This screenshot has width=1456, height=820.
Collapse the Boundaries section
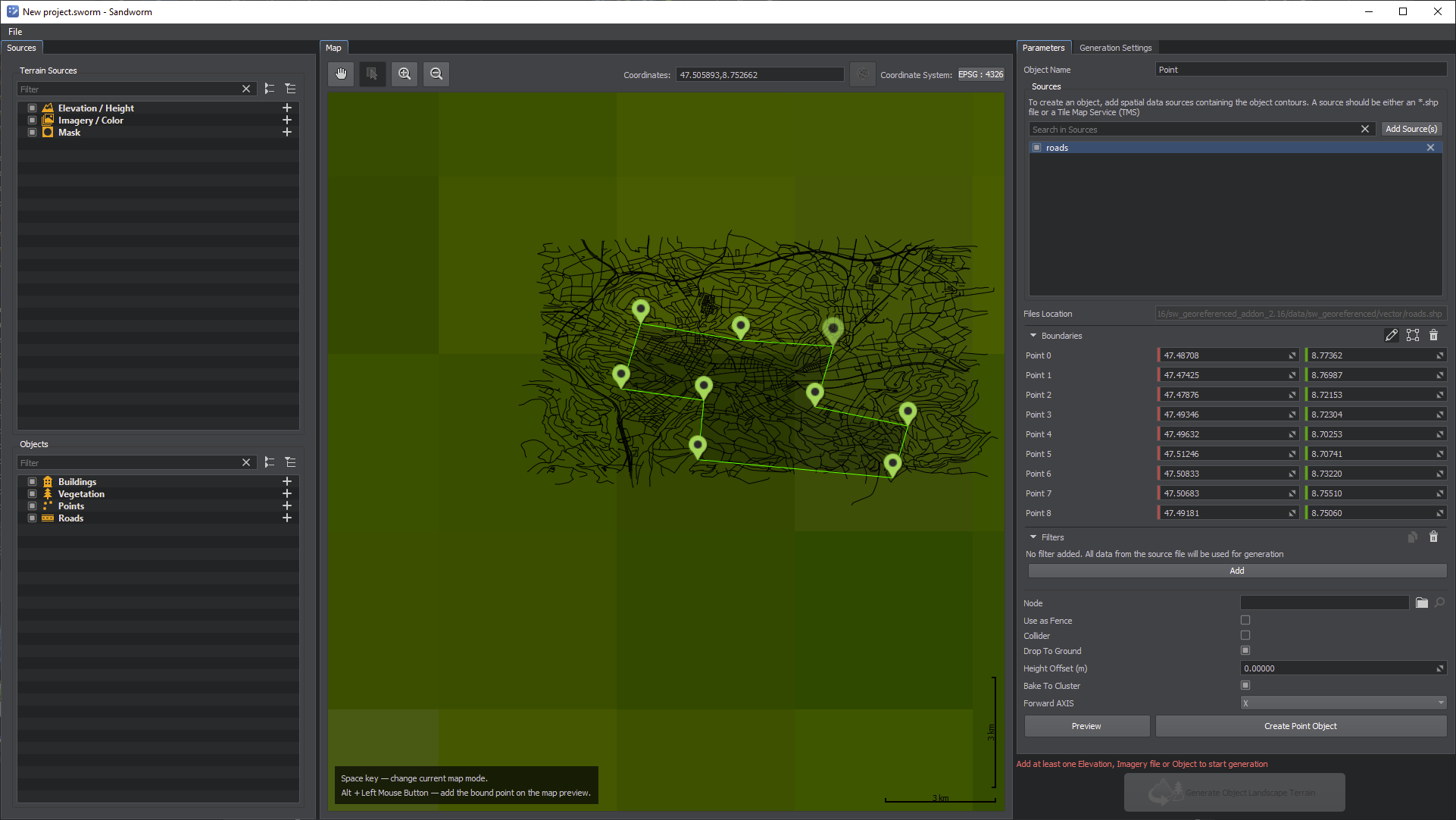click(x=1033, y=335)
